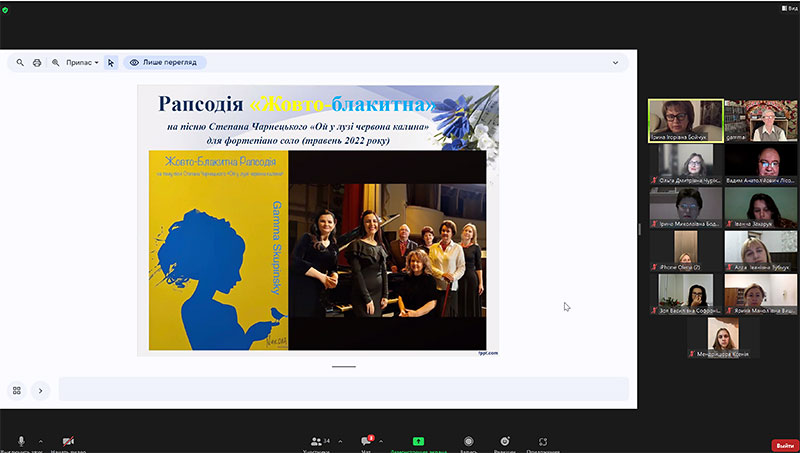Screen dimensions: 800x453
Task: Open the Chat with unread badge
Action: pyautogui.click(x=367, y=441)
